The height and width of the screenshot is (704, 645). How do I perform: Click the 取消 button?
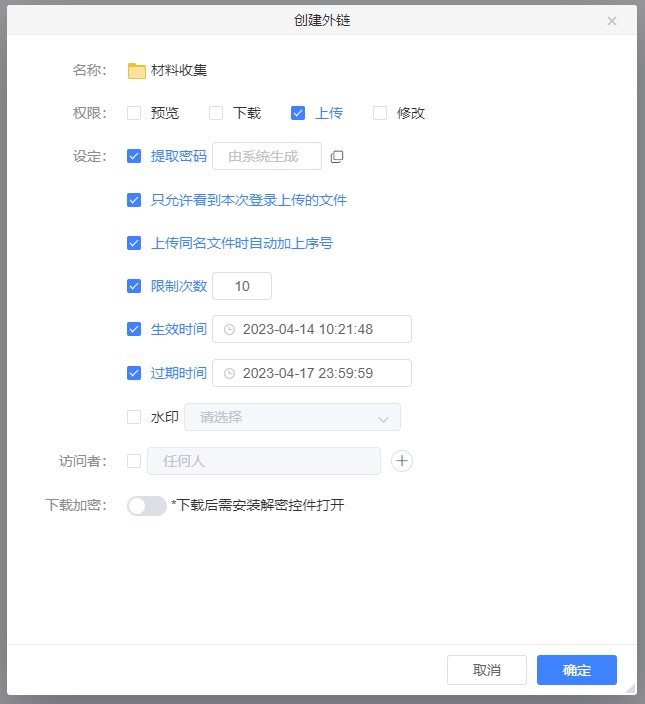[x=486, y=670]
